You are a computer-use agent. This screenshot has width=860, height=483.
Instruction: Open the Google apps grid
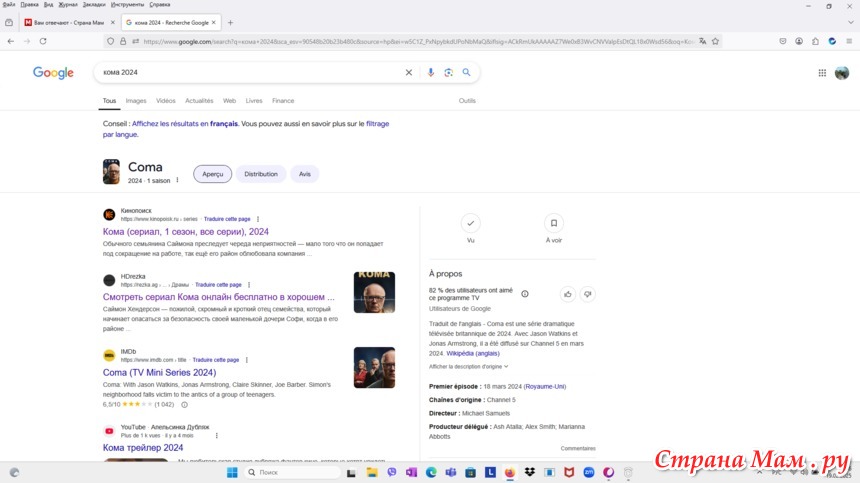[x=822, y=72]
